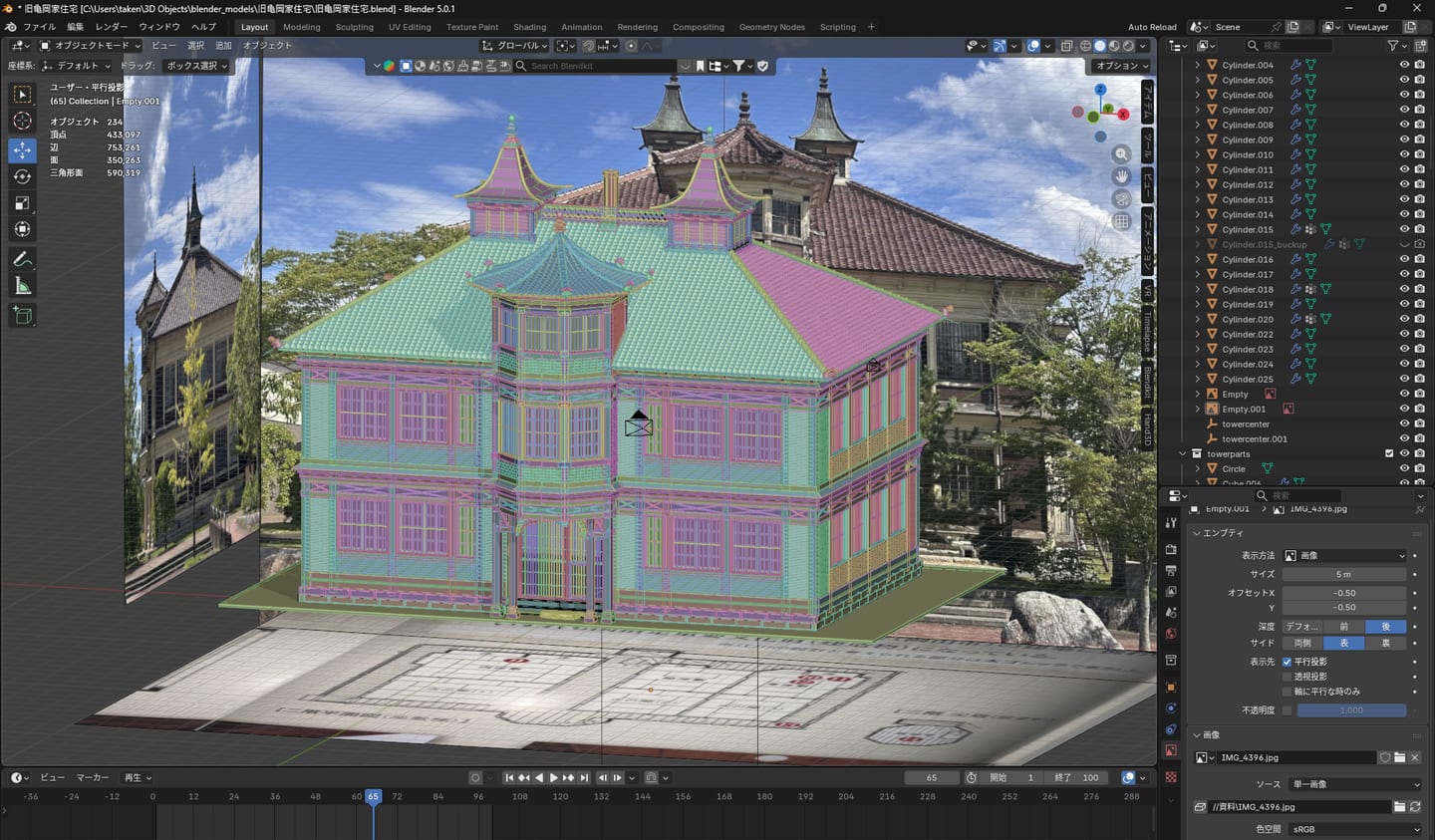Choose the Scale tool in the left toolbar
1435x840 pixels.
tap(22, 203)
